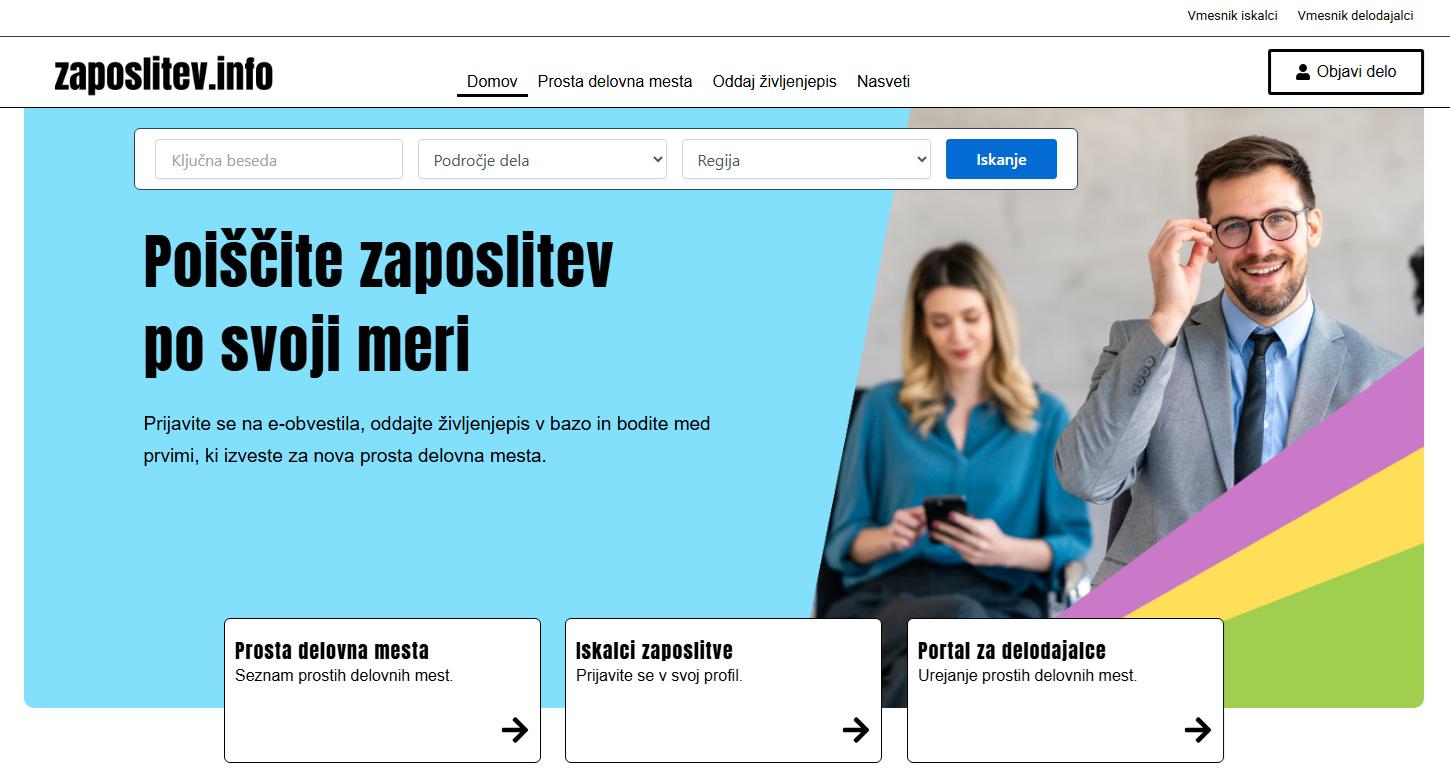Click the blue Iskanje search button
Image resolution: width=1450 pixels, height=783 pixels.
(1001, 159)
